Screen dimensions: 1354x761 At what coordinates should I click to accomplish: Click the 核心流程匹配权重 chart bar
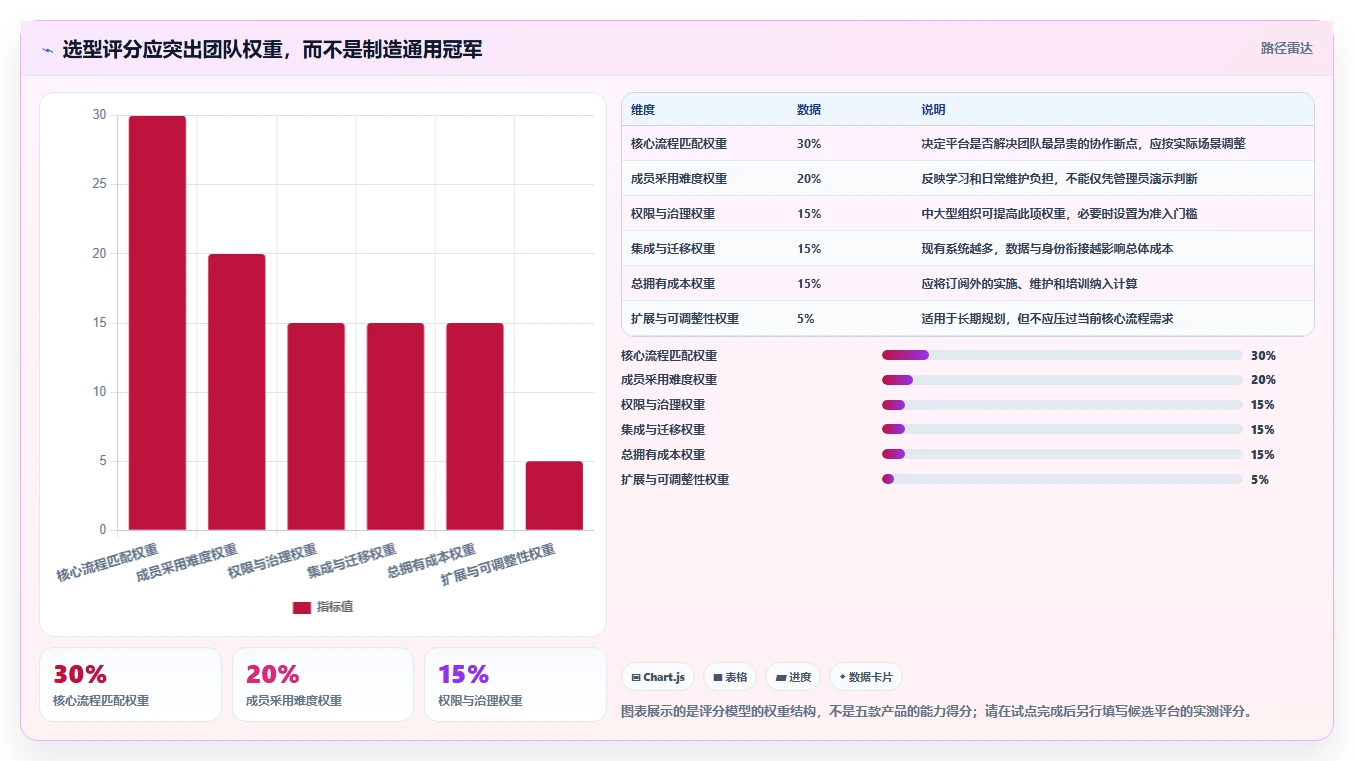pos(157,323)
